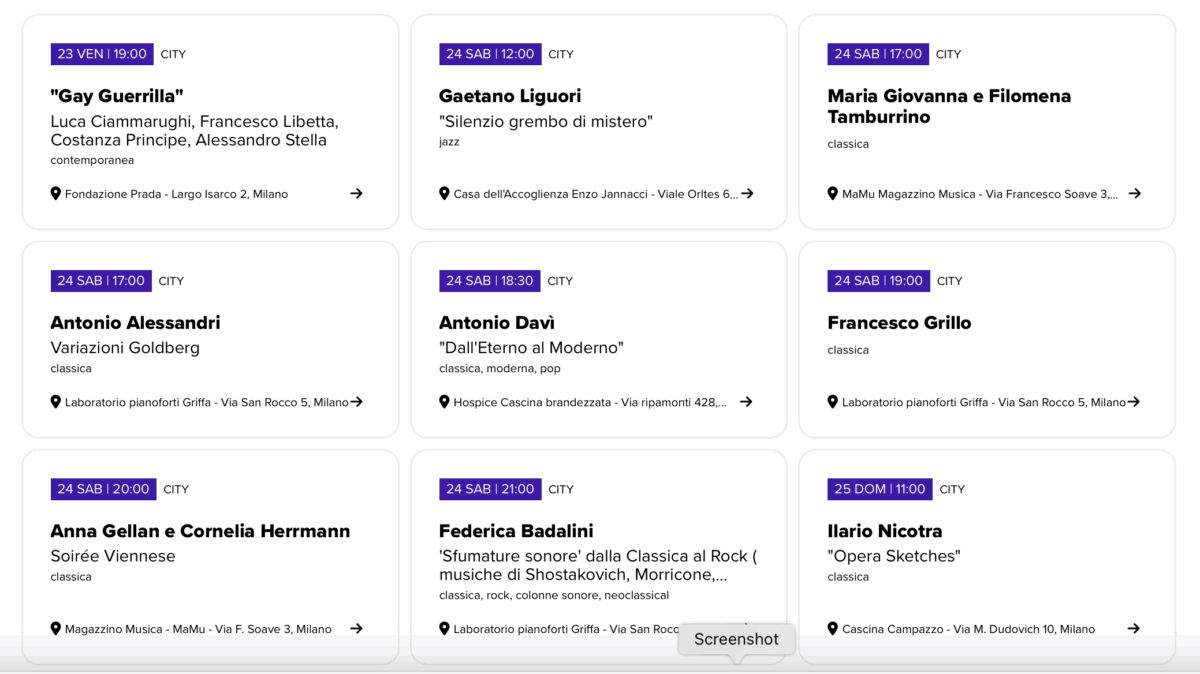Select the Federica Badalini event heading
The width and height of the screenshot is (1200, 674).
[x=516, y=531]
